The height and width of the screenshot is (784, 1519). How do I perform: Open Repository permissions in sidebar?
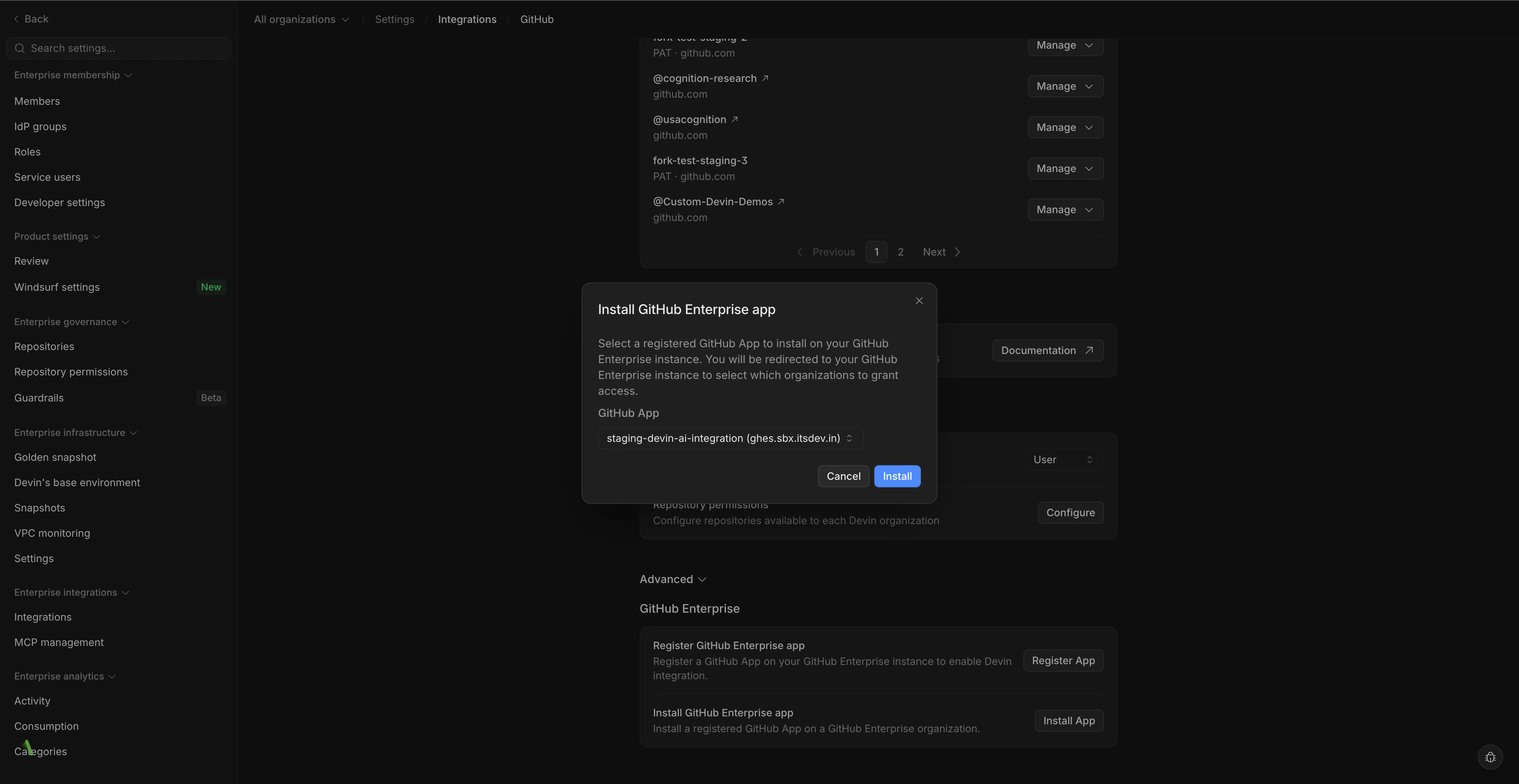(x=71, y=372)
